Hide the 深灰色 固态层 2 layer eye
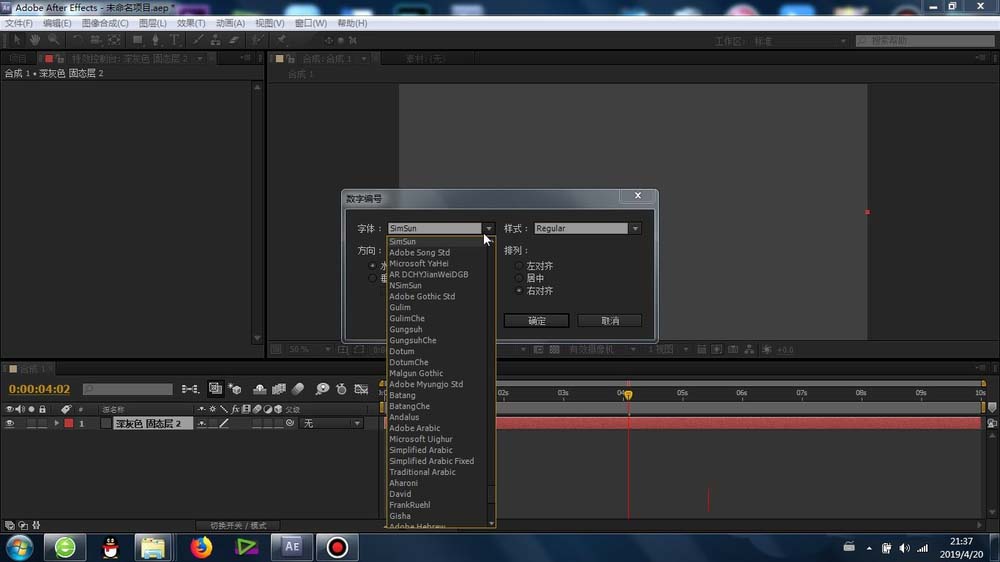The width and height of the screenshot is (1000, 562). 10,424
